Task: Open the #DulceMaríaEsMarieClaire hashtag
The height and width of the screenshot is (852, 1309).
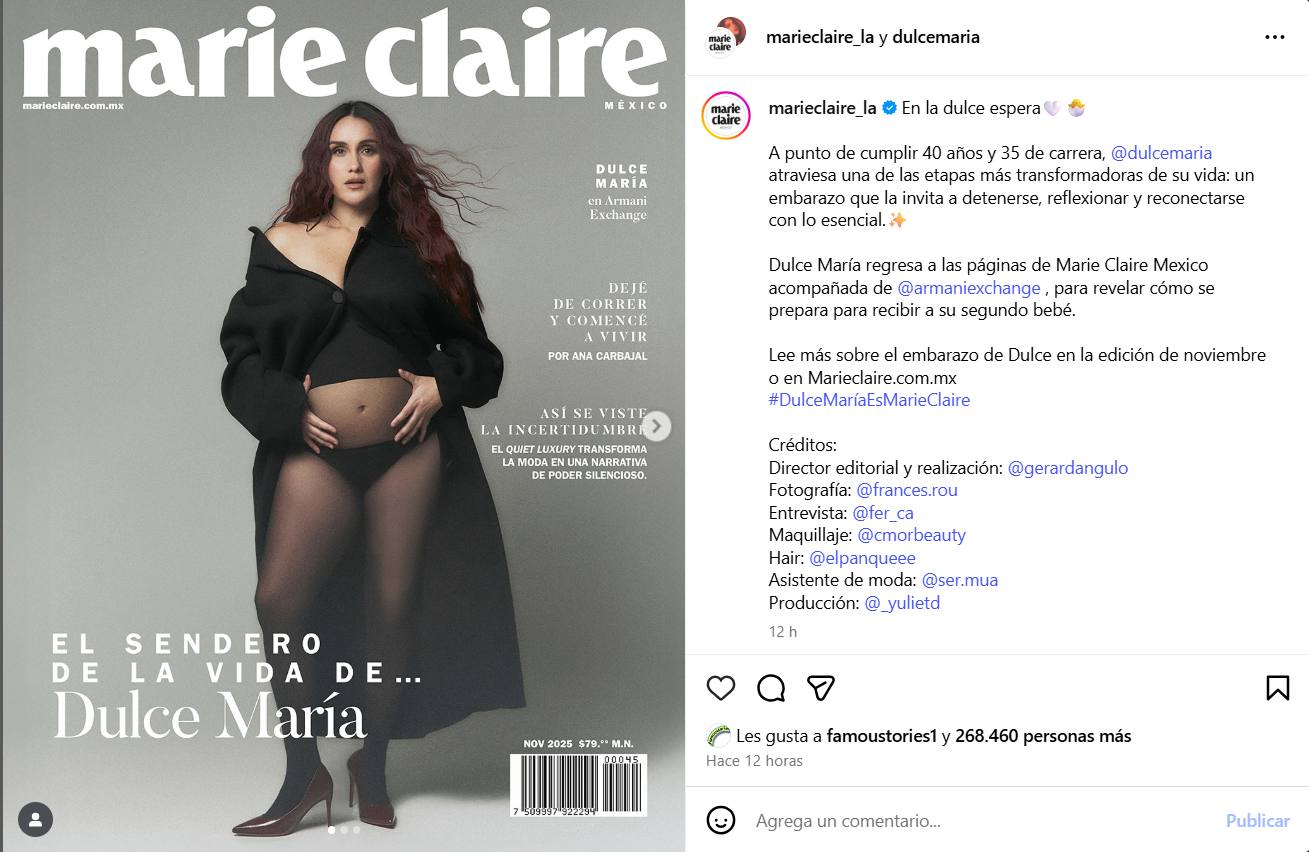Action: pyautogui.click(x=869, y=400)
